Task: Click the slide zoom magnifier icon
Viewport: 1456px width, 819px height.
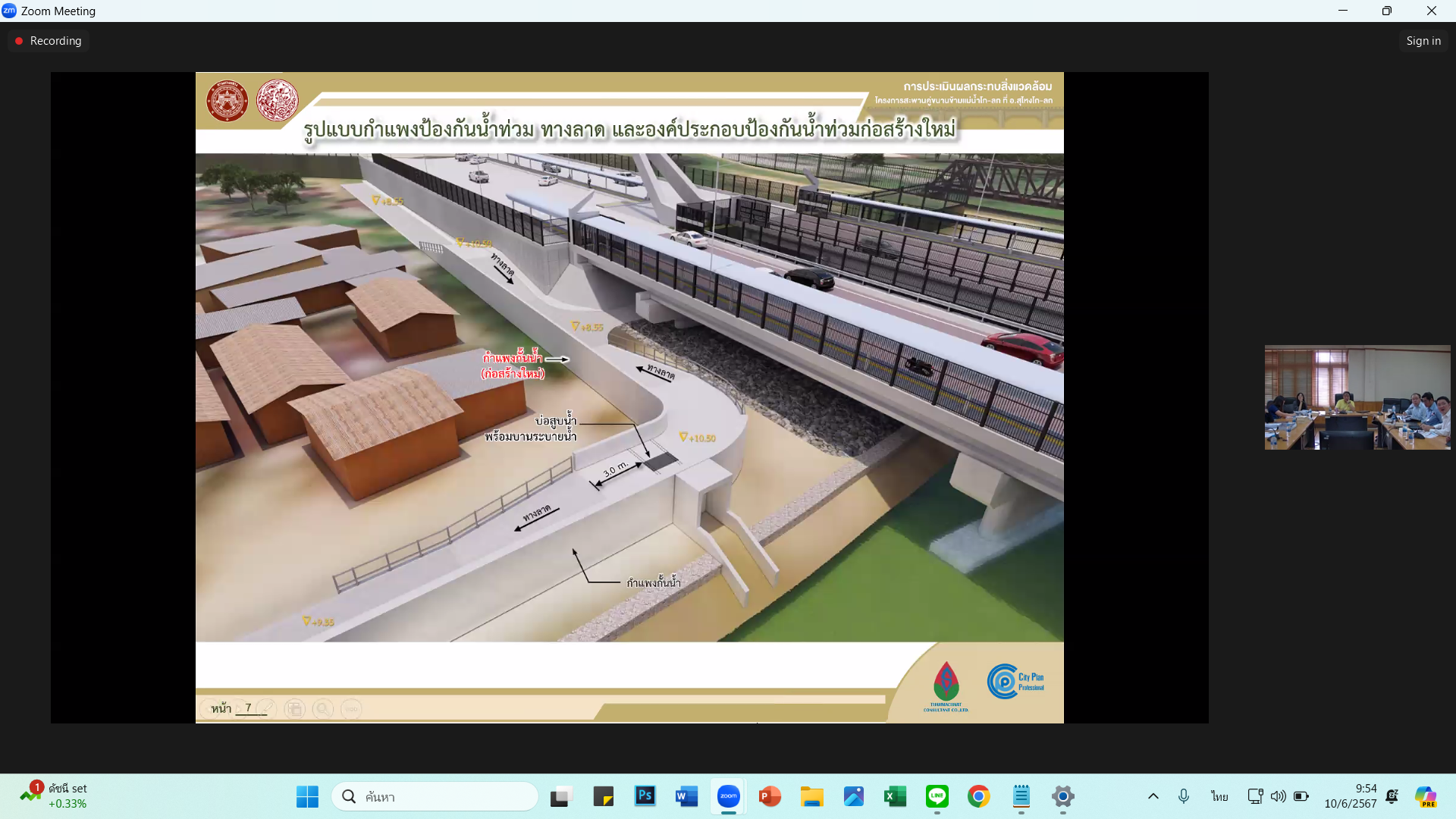Action: pos(323,709)
